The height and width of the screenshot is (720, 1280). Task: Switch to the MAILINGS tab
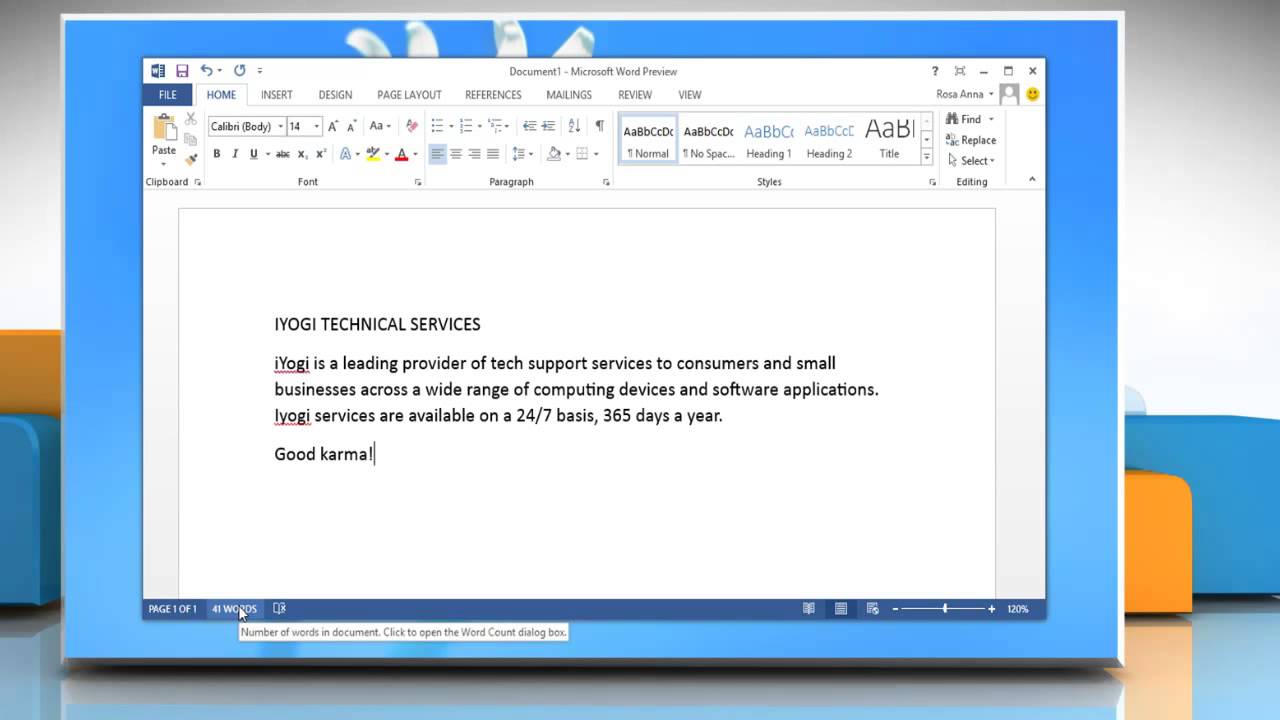pos(569,95)
